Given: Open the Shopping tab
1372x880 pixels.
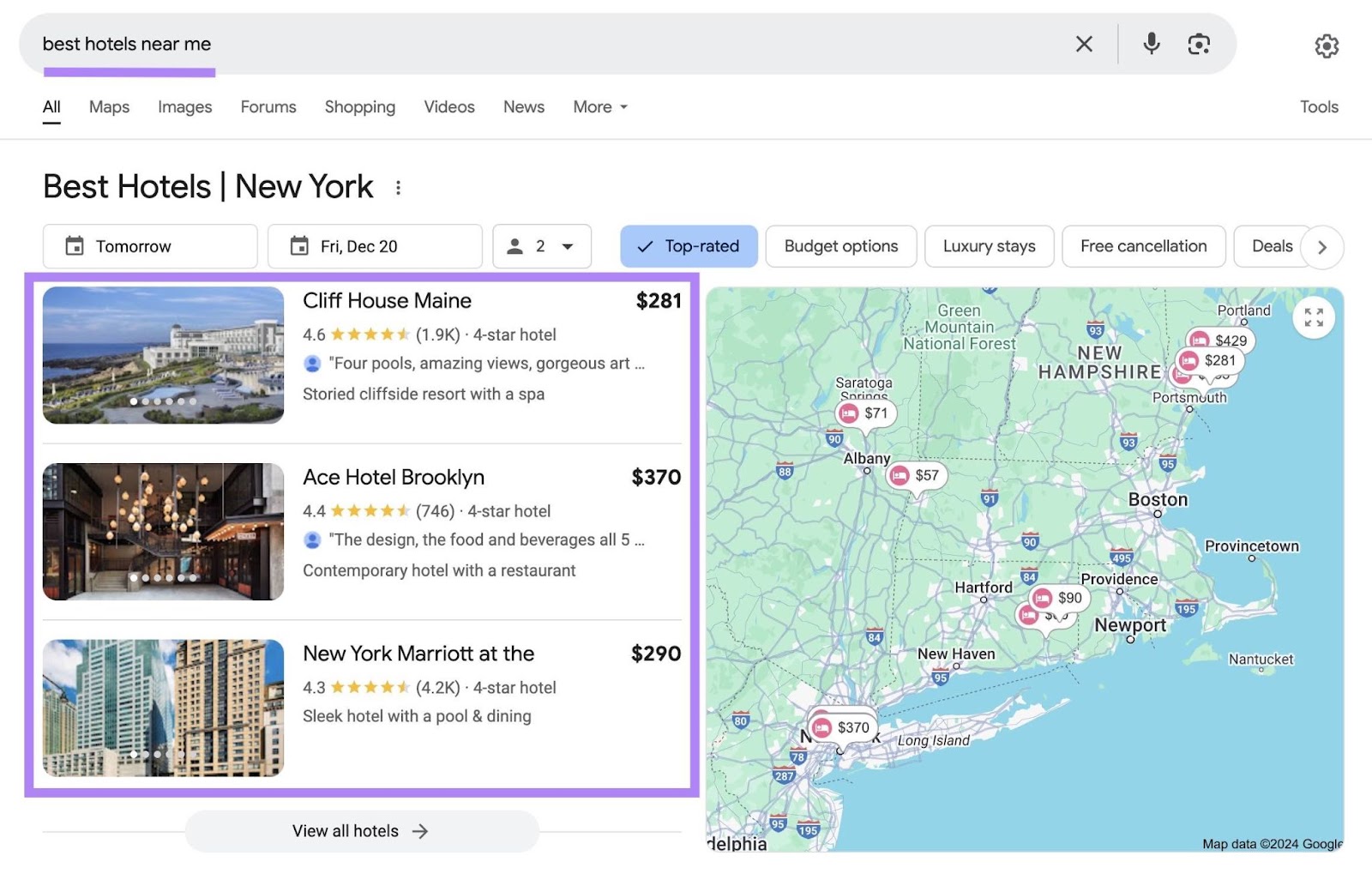Looking at the screenshot, I should pyautogui.click(x=360, y=107).
